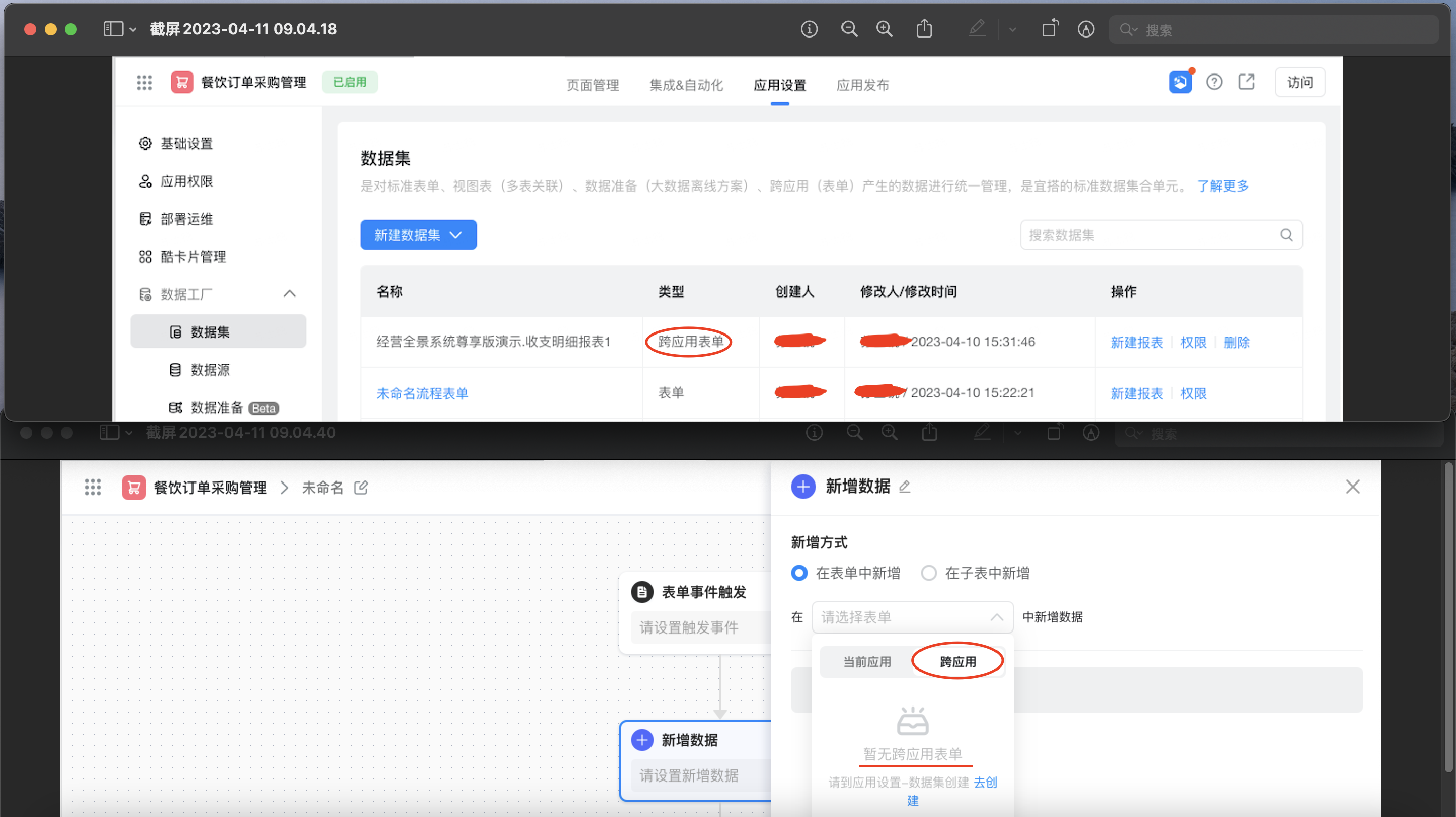Open the blue assistant icon with red dot
Screen dimensions: 1456x817
pos(1180,83)
